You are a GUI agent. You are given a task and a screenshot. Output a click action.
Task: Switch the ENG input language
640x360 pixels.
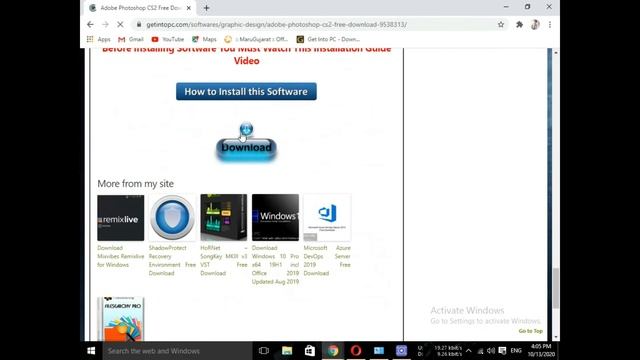[x=516, y=351]
